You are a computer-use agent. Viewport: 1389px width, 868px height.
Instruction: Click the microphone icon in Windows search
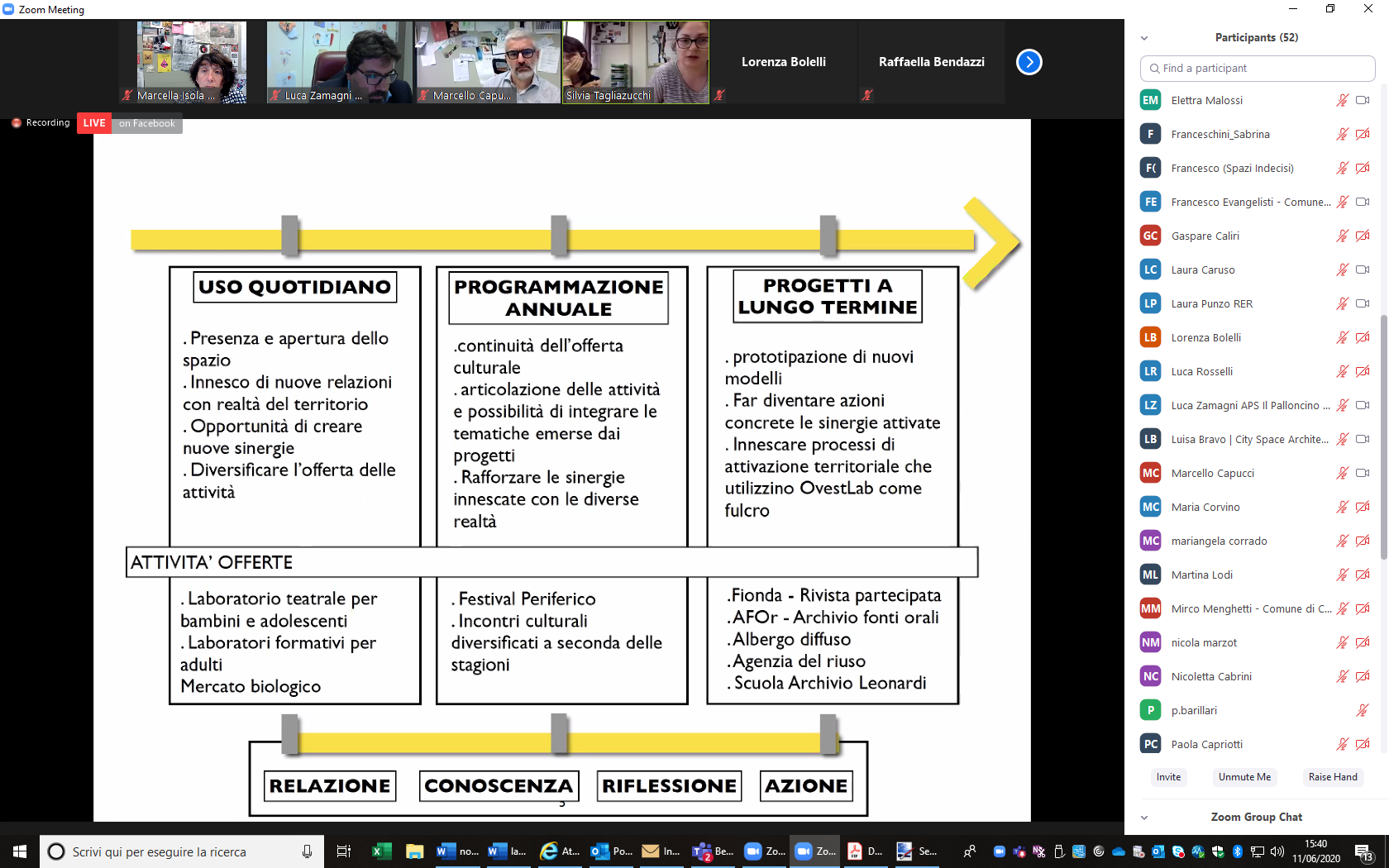307,851
